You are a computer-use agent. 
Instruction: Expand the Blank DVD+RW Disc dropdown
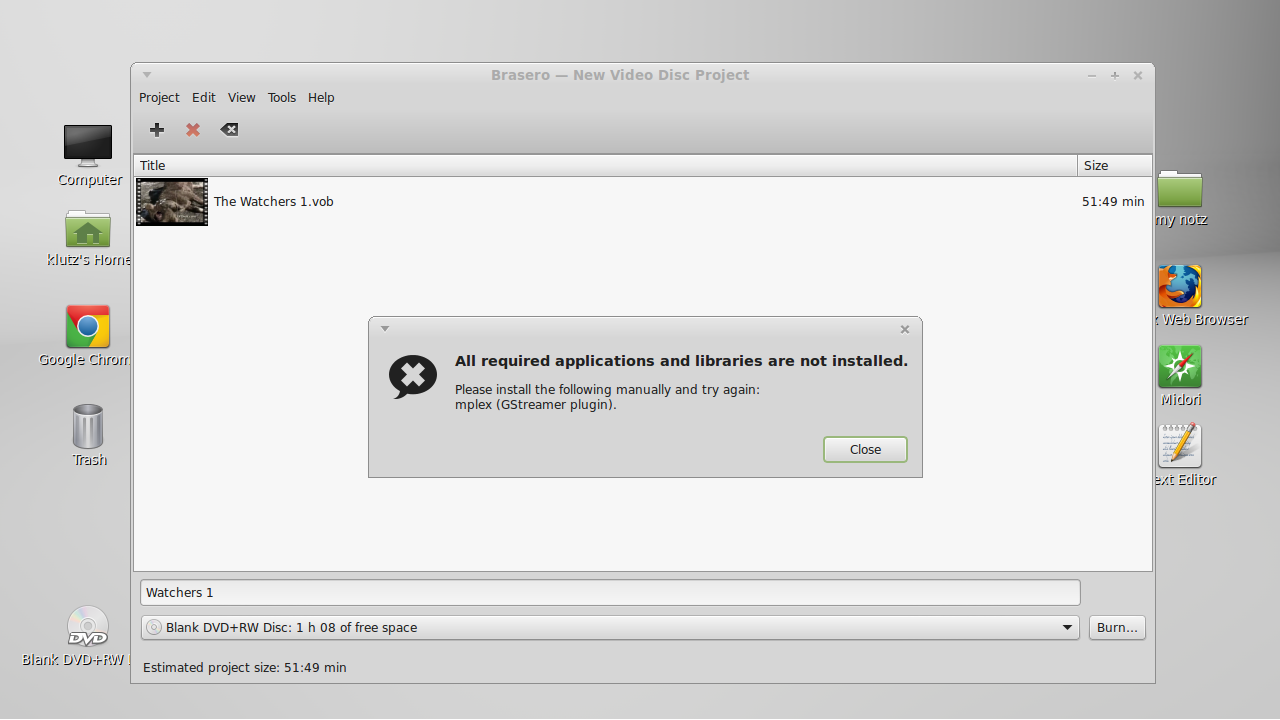pos(610,627)
